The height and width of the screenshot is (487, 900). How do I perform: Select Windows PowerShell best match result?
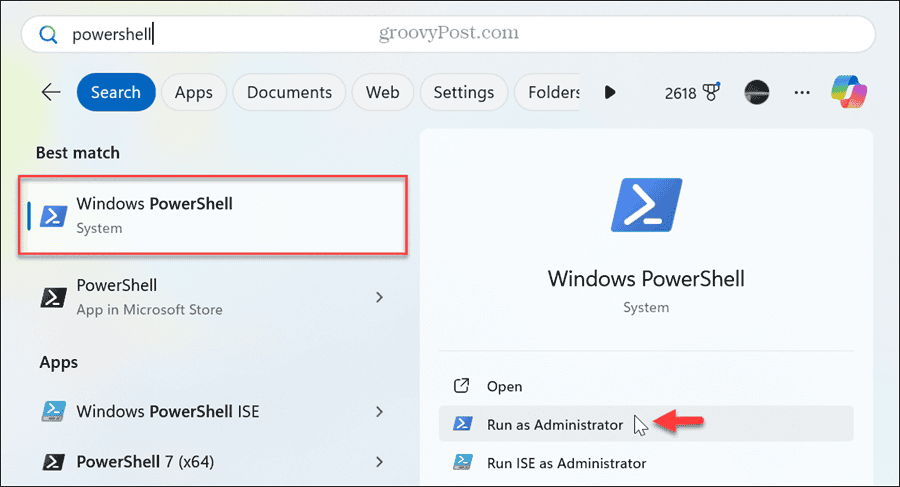tap(213, 215)
